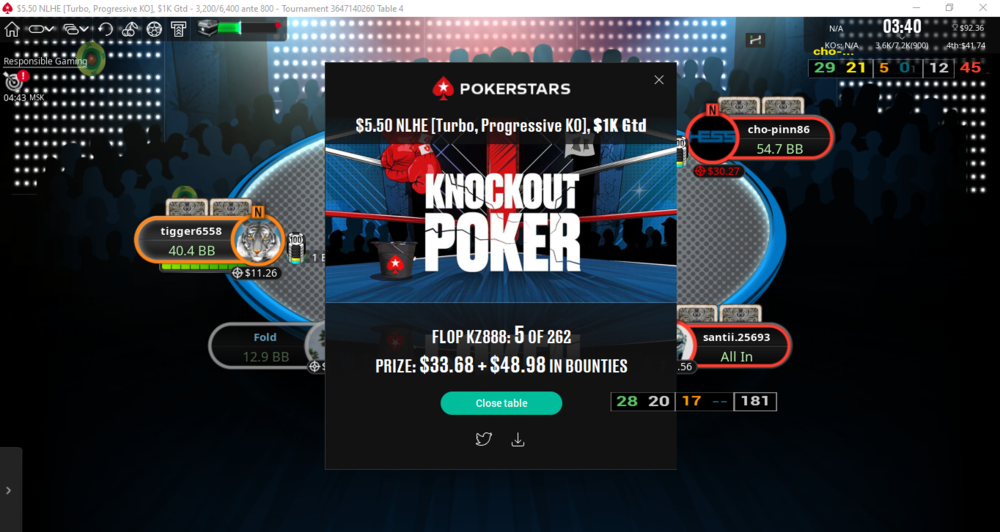Open the cashier ATM icon

coord(179,29)
